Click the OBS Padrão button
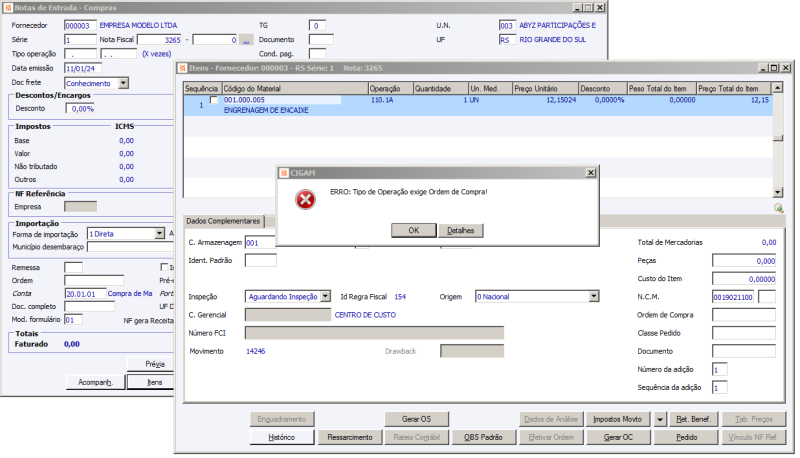 (483, 437)
